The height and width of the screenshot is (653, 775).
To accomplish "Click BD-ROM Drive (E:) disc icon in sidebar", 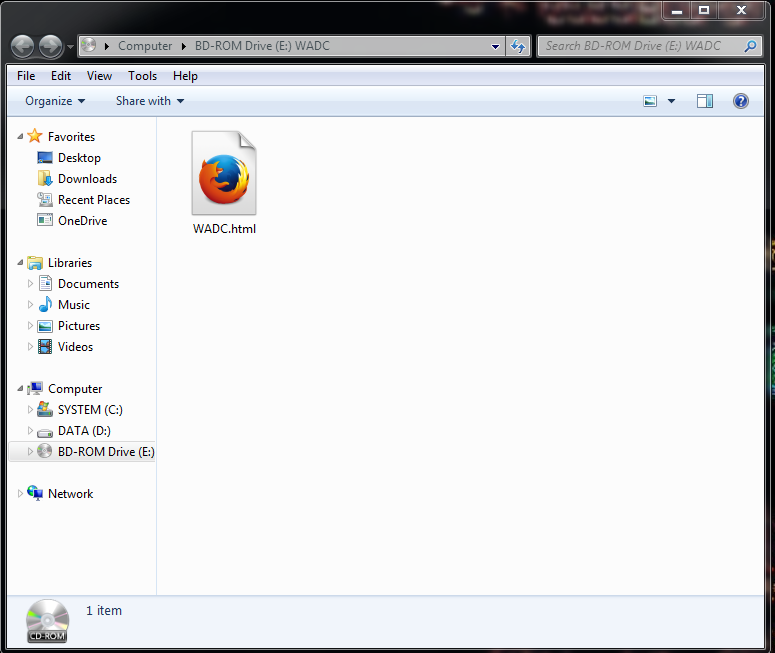I will coord(45,451).
